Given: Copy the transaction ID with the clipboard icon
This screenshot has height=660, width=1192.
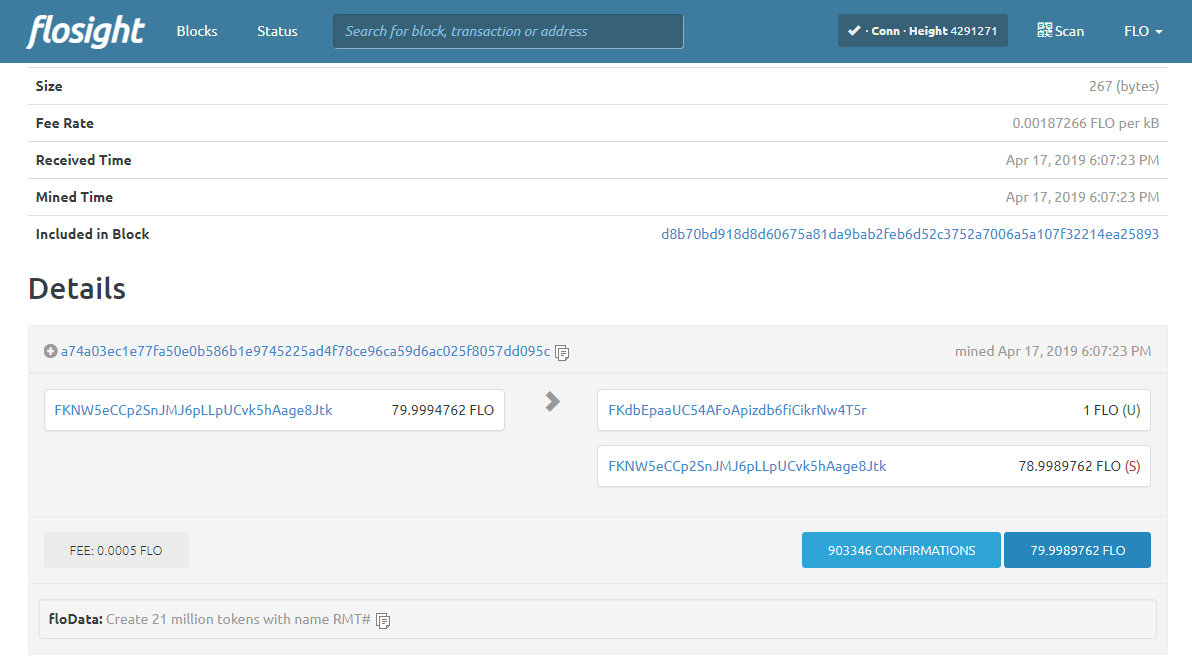Looking at the screenshot, I should click(x=562, y=353).
